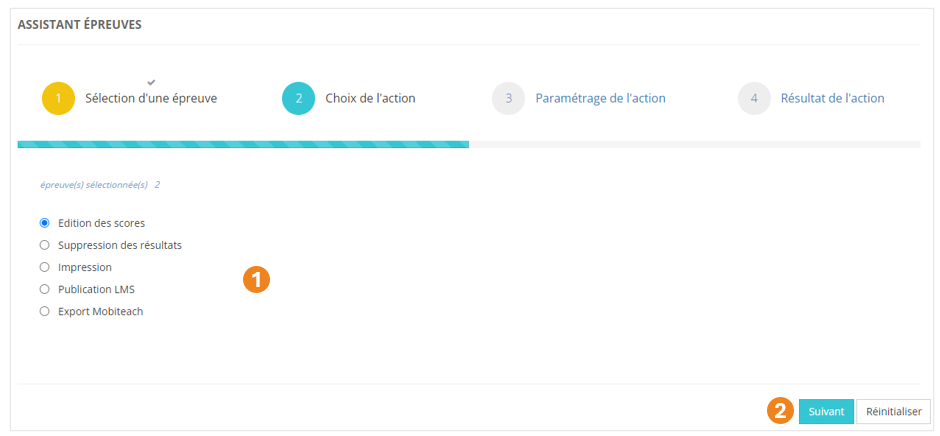Click the yellow step 1 circle

pyautogui.click(x=58, y=98)
